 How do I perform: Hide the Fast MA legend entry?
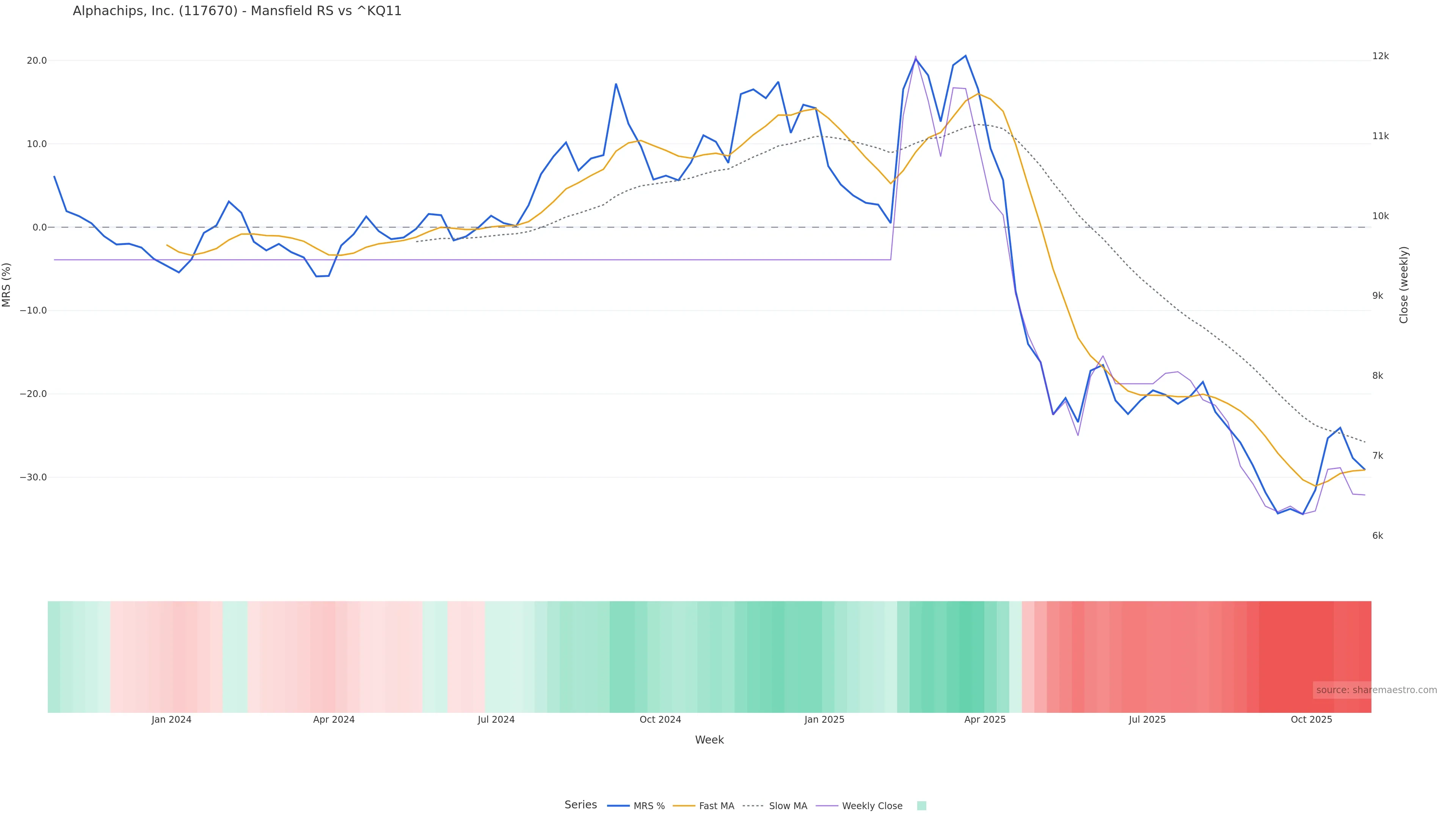(716, 806)
